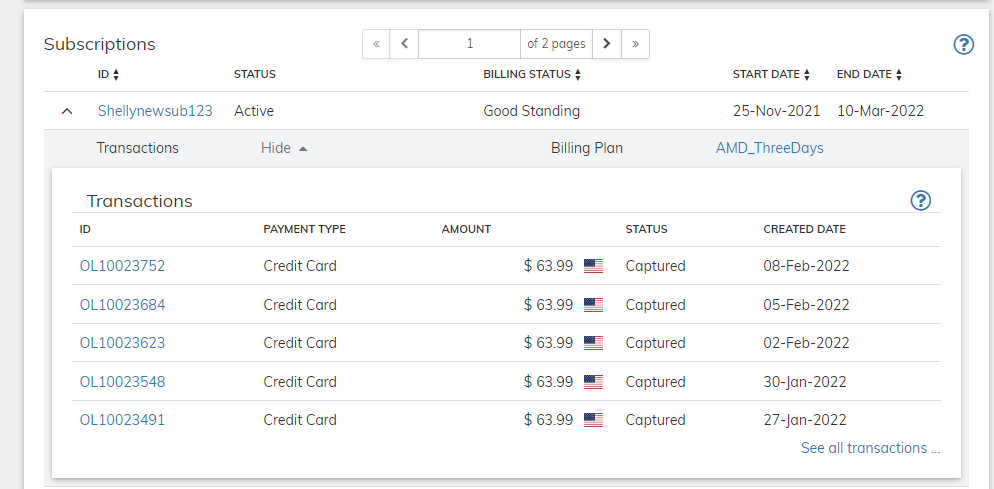This screenshot has height=489, width=994.
Task: Click created date 02-Feb-2022
Action: click(806, 343)
